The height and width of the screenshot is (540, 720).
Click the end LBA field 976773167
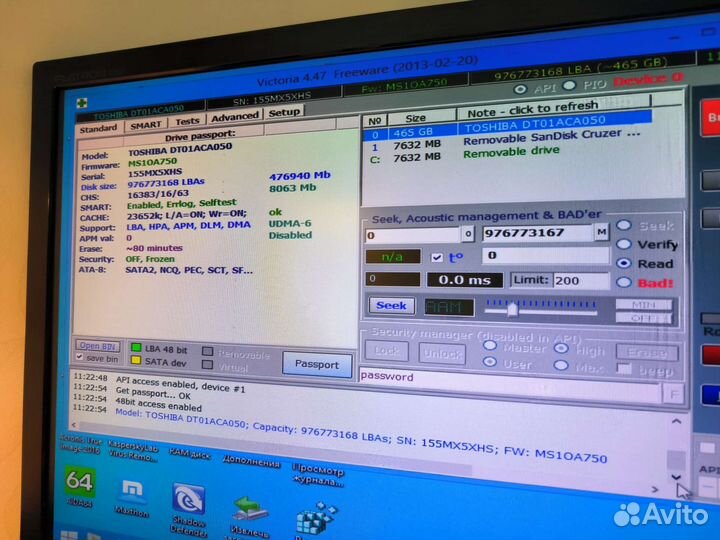[537, 233]
